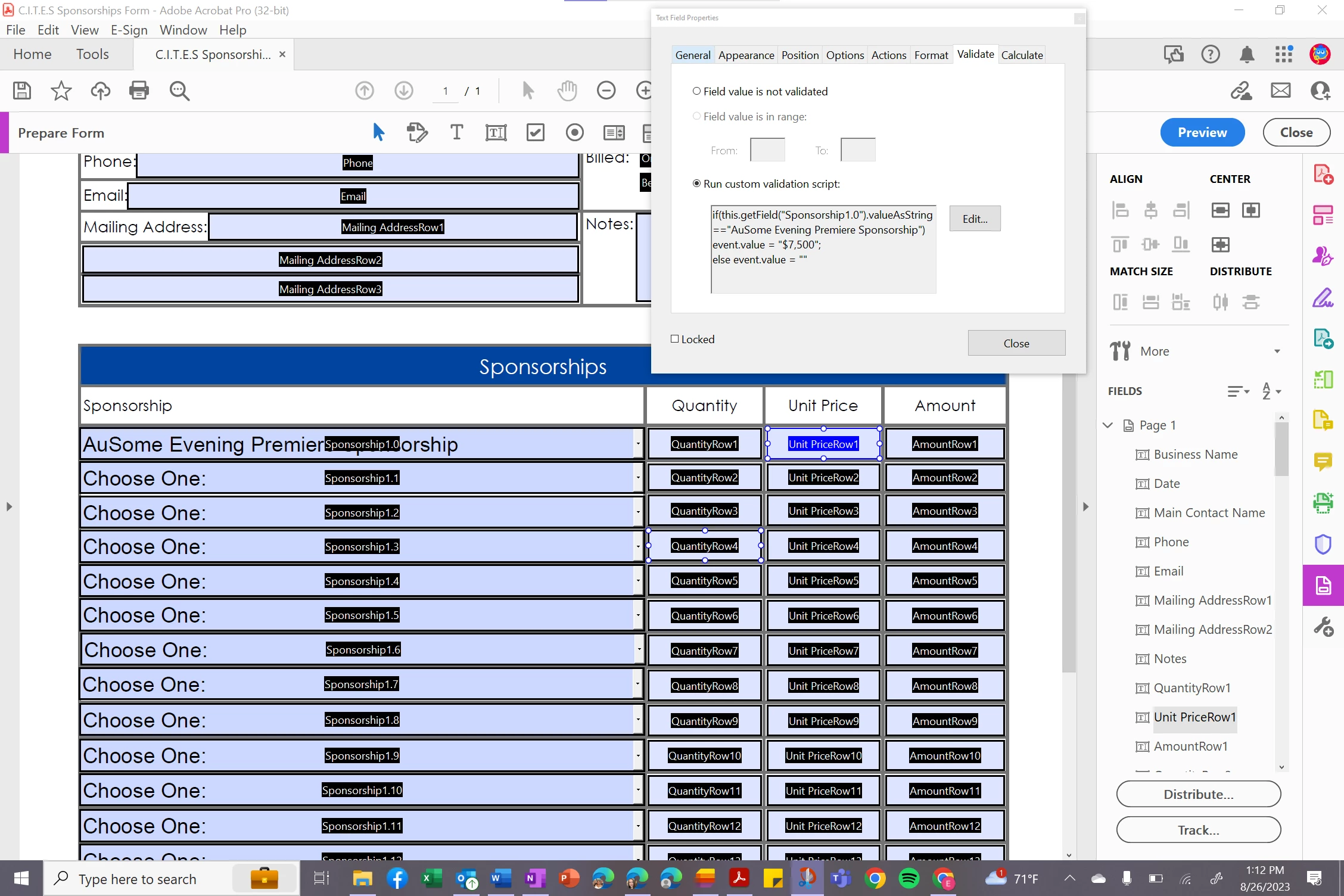Open Spotify from the taskbar
The height and width of the screenshot is (896, 1344).
click(909, 878)
